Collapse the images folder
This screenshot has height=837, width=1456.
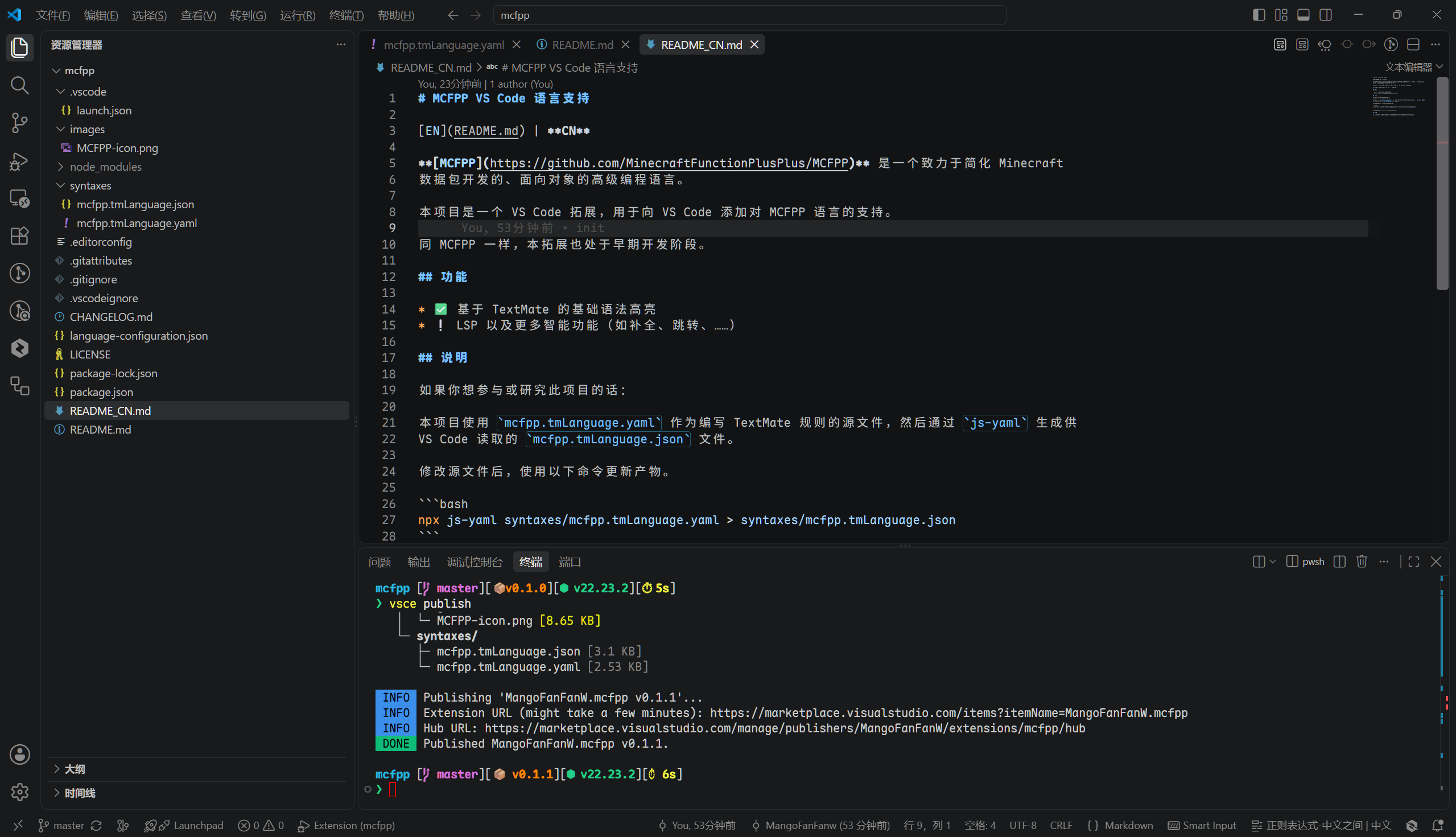60,129
